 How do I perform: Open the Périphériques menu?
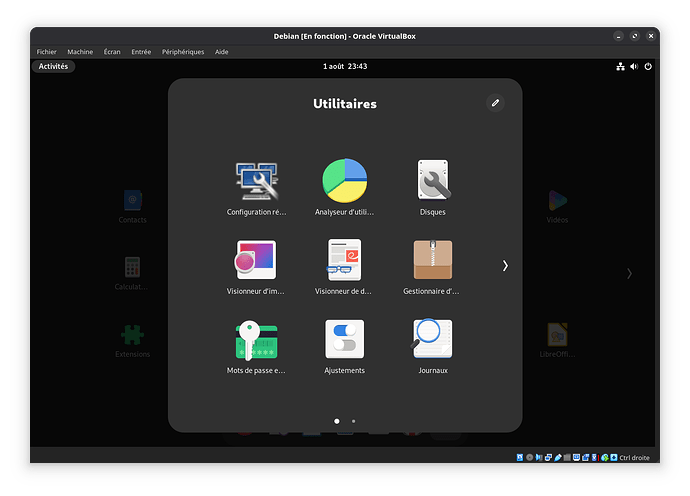click(x=183, y=52)
